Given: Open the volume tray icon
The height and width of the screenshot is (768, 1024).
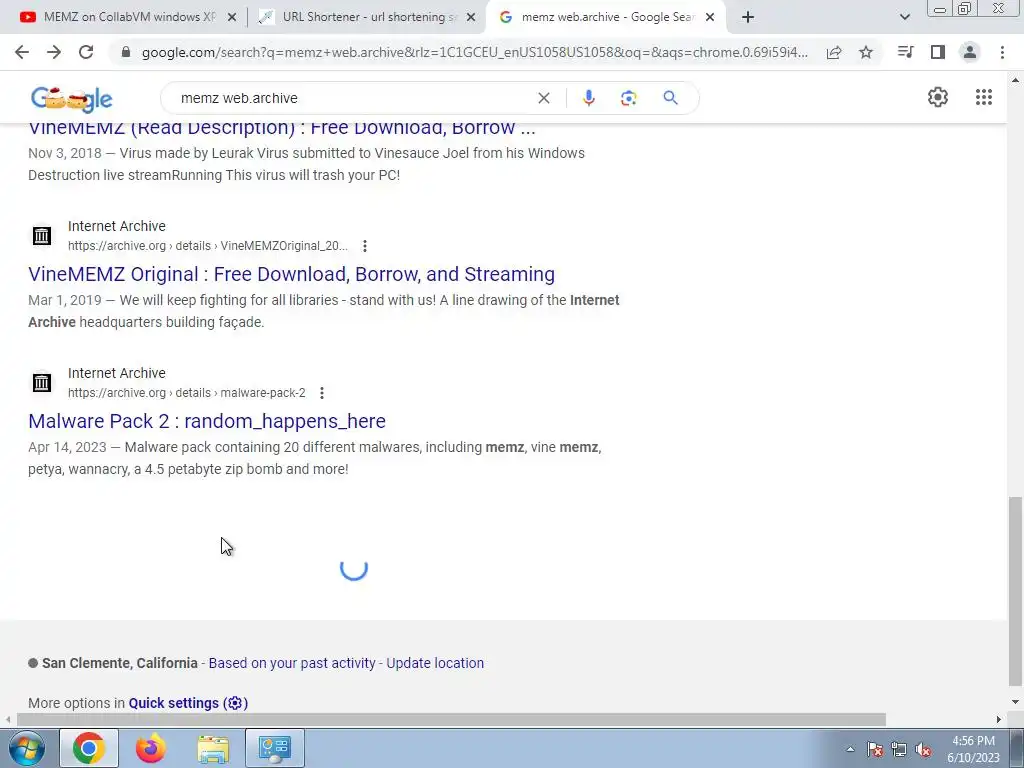Looking at the screenshot, I should tap(923, 750).
